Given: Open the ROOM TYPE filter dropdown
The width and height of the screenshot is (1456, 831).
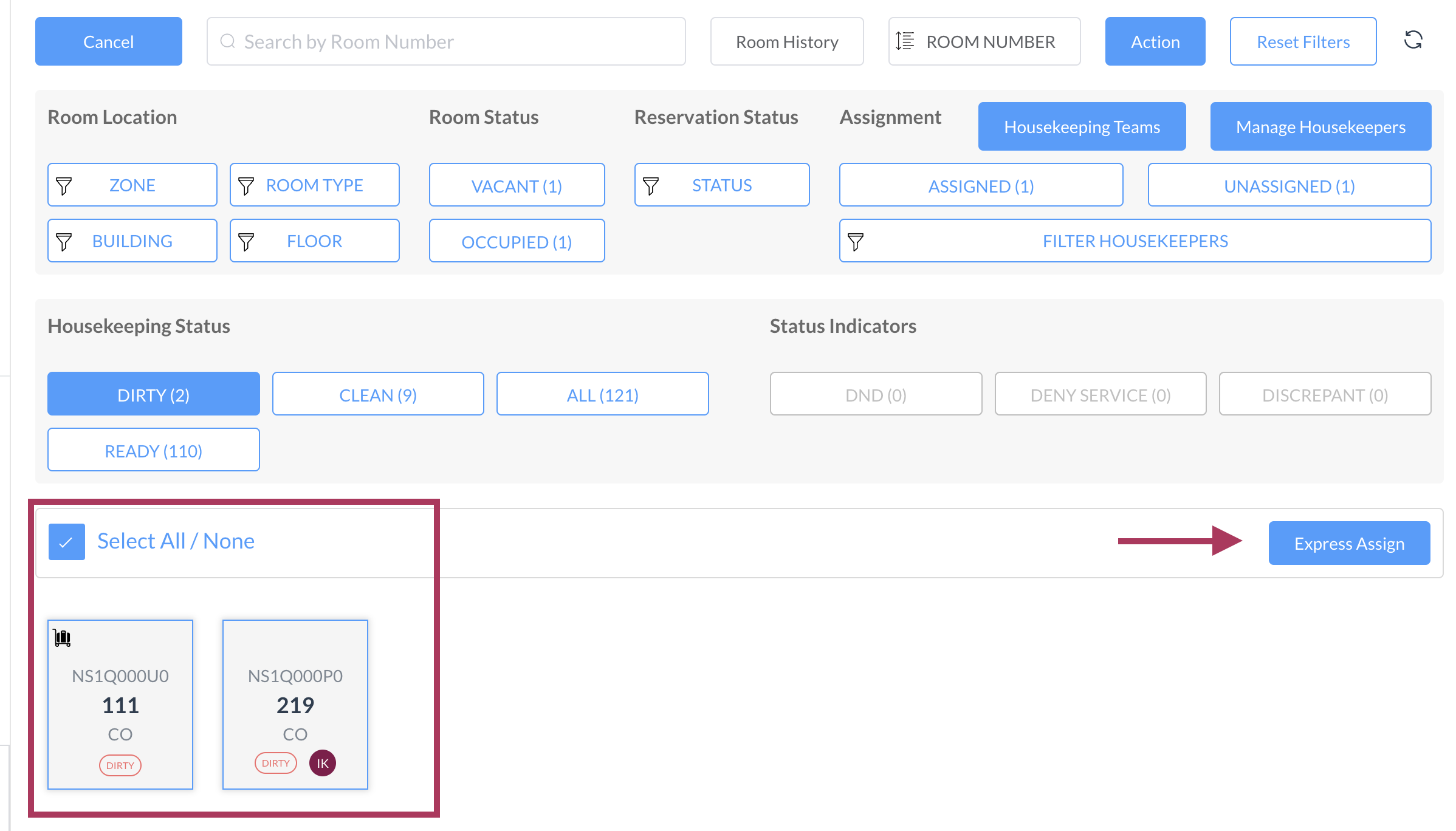Looking at the screenshot, I should click(x=314, y=185).
